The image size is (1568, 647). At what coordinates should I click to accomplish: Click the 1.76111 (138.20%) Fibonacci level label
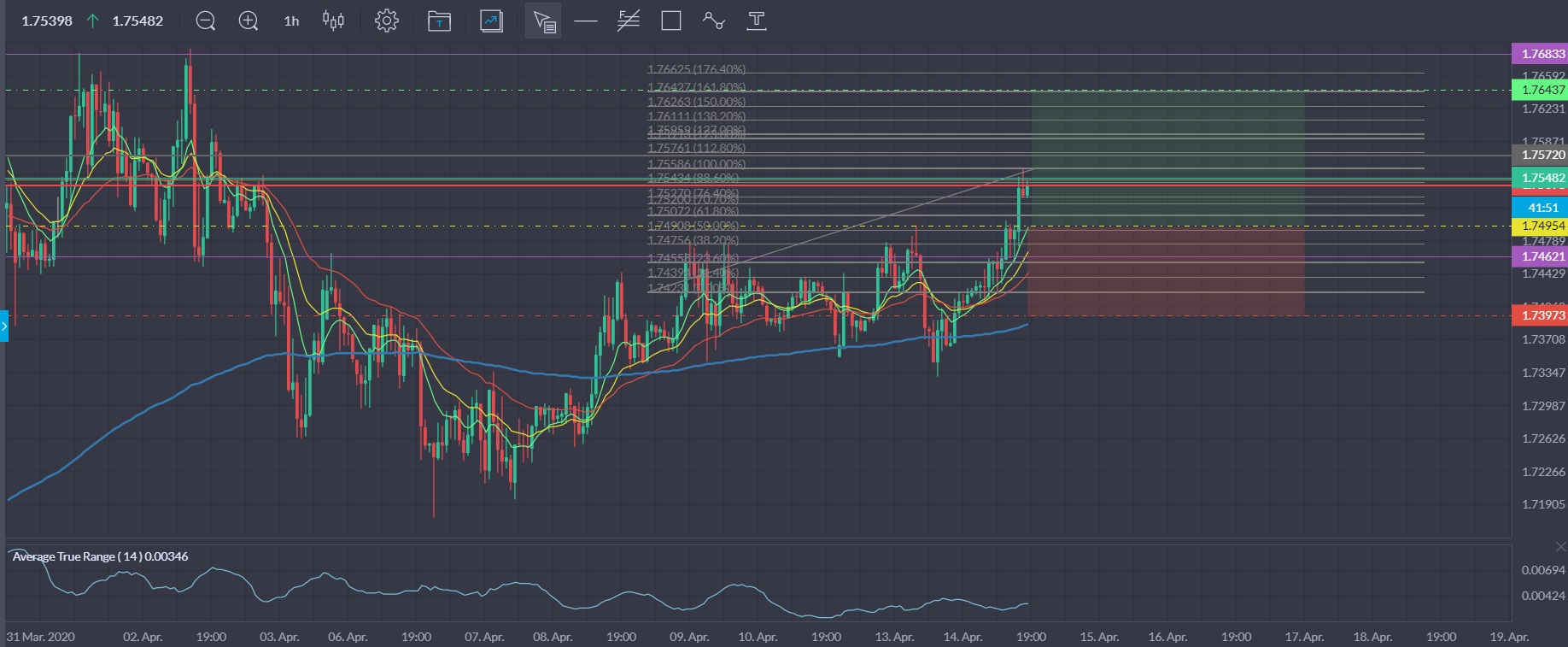tap(696, 116)
